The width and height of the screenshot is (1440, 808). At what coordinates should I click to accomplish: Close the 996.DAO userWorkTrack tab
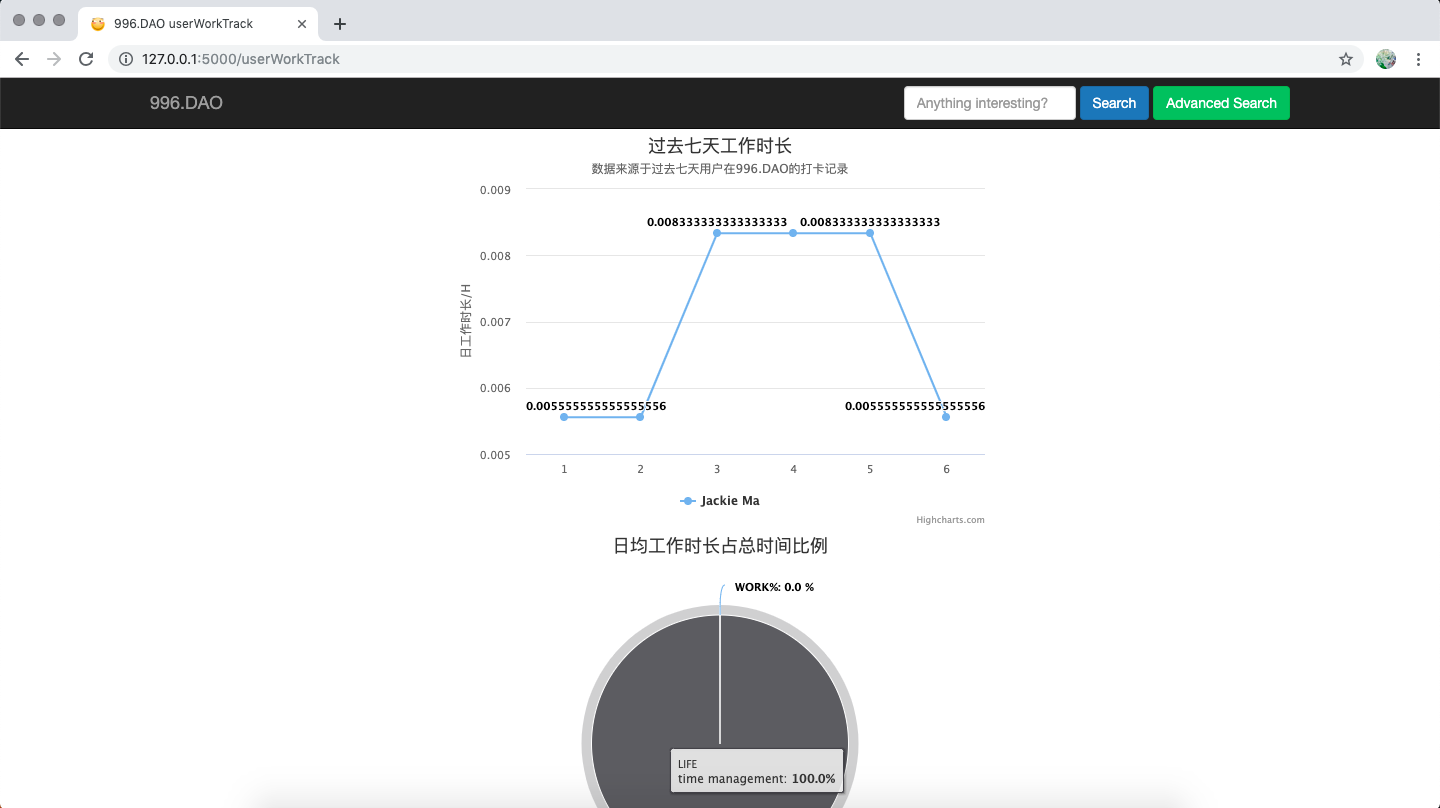click(x=302, y=23)
